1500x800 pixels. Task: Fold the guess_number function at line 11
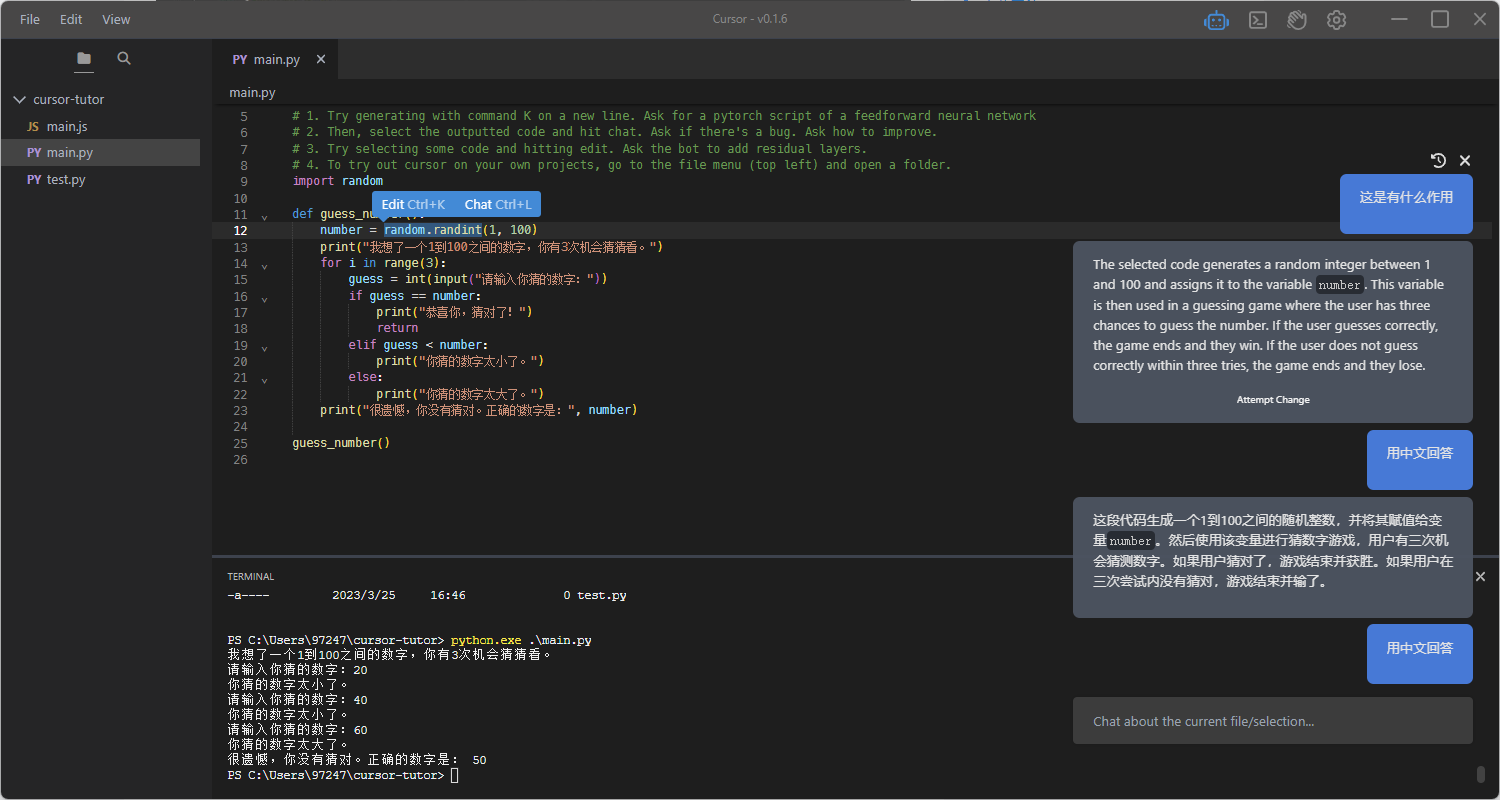coord(264,216)
